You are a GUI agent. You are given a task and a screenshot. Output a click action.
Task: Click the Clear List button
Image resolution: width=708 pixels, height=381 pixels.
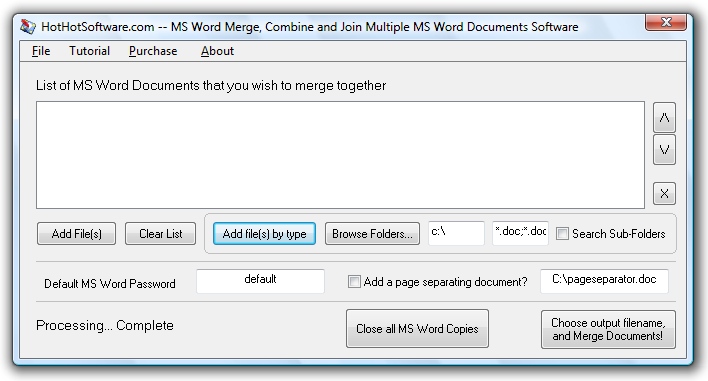160,233
